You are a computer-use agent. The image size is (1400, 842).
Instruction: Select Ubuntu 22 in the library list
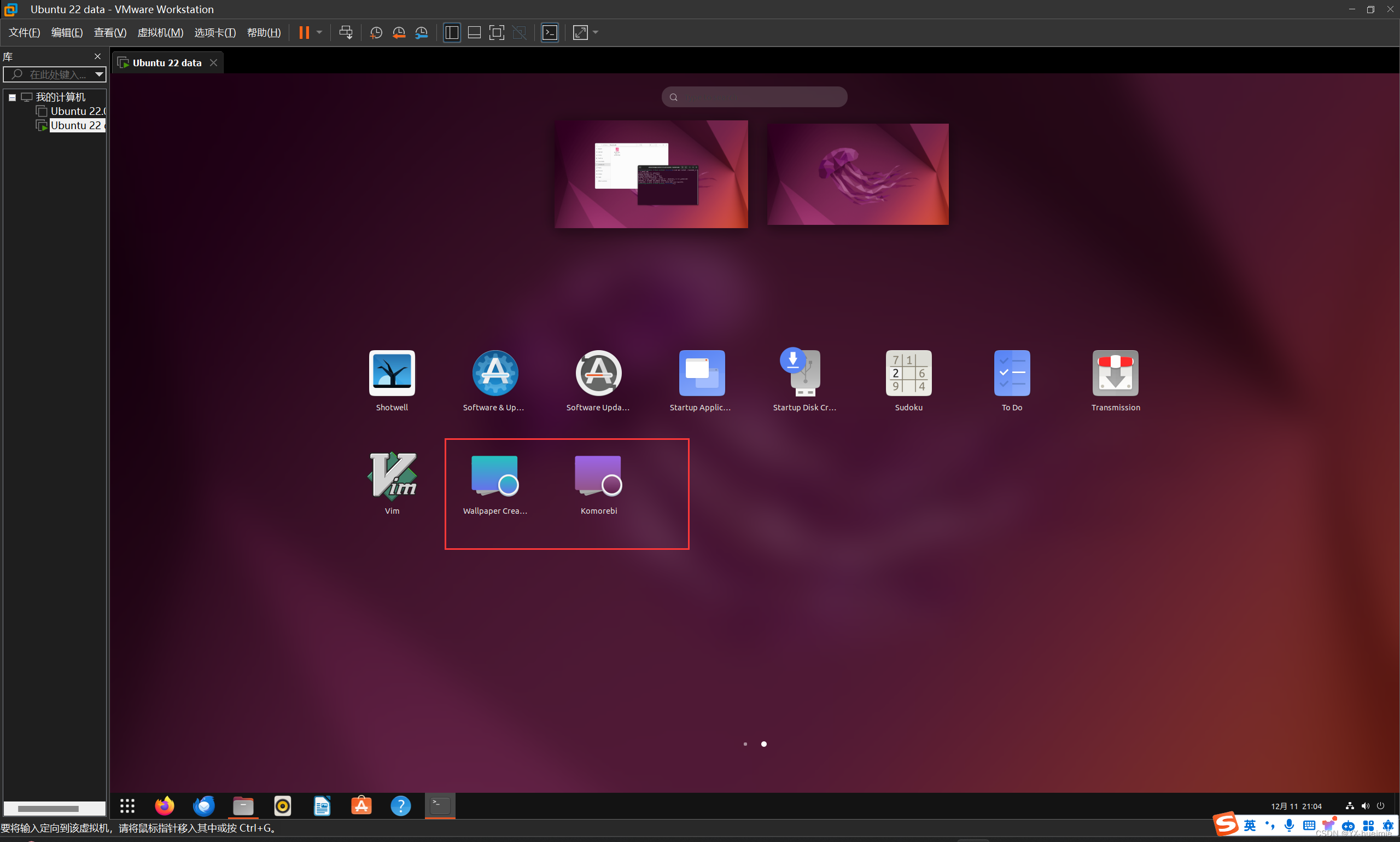(x=75, y=125)
